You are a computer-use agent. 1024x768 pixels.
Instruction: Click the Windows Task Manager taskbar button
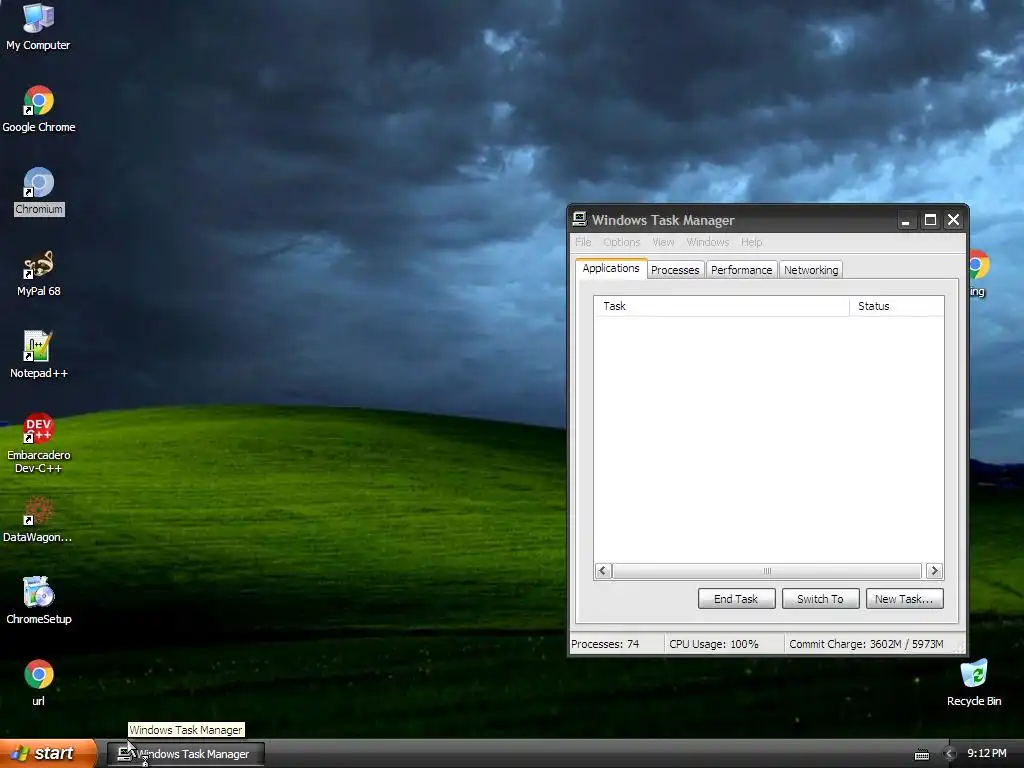[186, 754]
